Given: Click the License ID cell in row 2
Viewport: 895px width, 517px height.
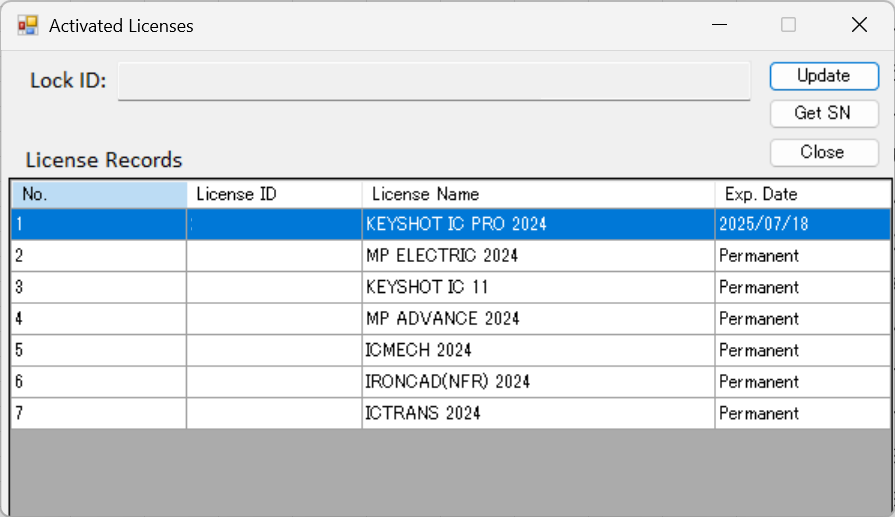Looking at the screenshot, I should 273,256.
